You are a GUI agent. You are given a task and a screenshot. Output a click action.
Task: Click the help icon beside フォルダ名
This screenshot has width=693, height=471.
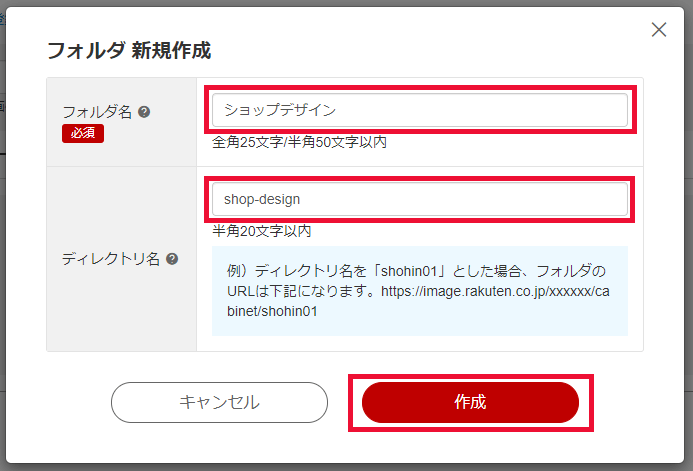point(145,112)
